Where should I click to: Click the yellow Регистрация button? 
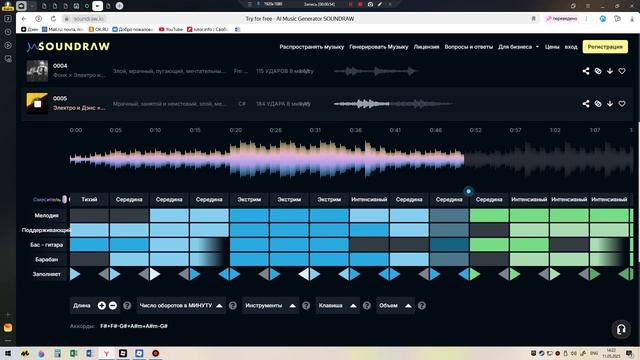[x=605, y=47]
